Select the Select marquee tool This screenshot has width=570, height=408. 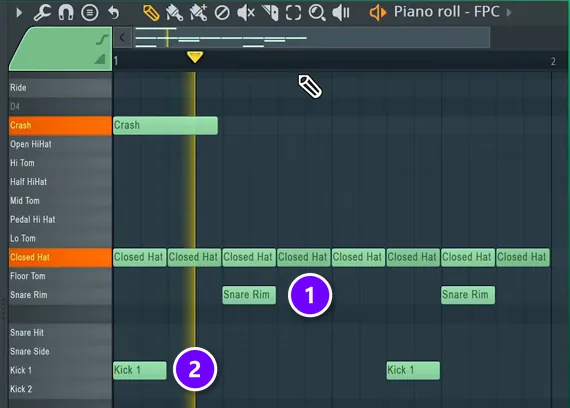click(x=293, y=13)
